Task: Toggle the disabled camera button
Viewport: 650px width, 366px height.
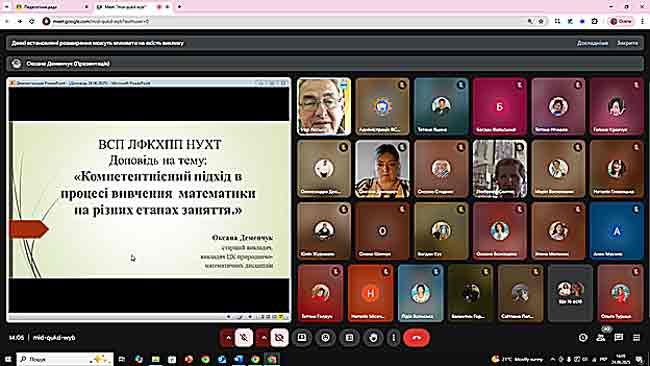Action: (x=279, y=338)
